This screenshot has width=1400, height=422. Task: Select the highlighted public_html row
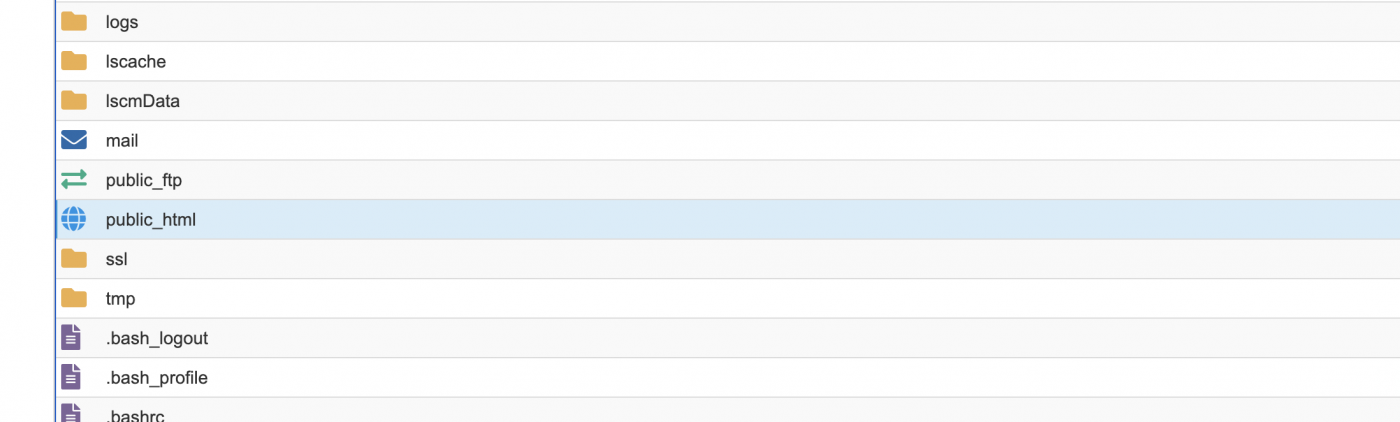click(x=728, y=219)
